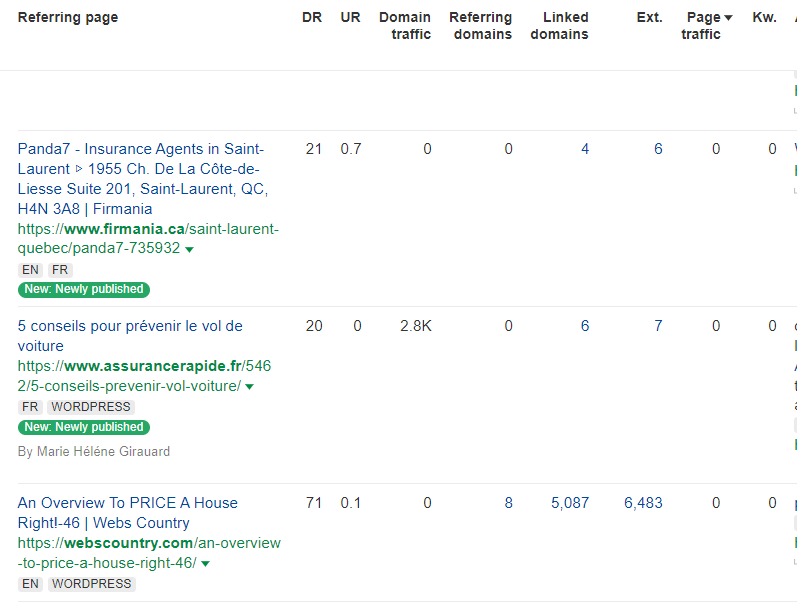Click the Ext. column header
The image size is (797, 609).
(x=650, y=17)
